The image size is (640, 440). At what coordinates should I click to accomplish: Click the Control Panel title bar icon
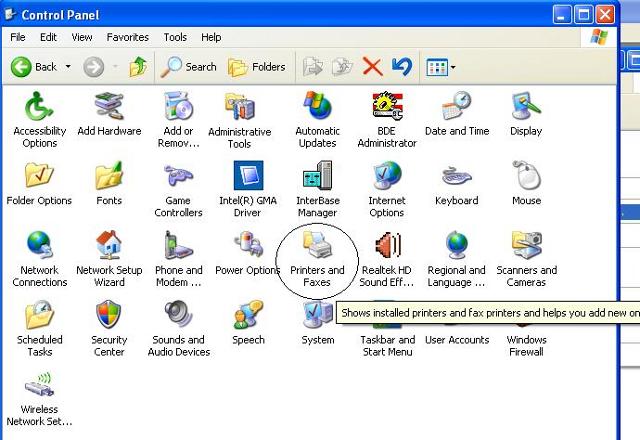(10, 14)
